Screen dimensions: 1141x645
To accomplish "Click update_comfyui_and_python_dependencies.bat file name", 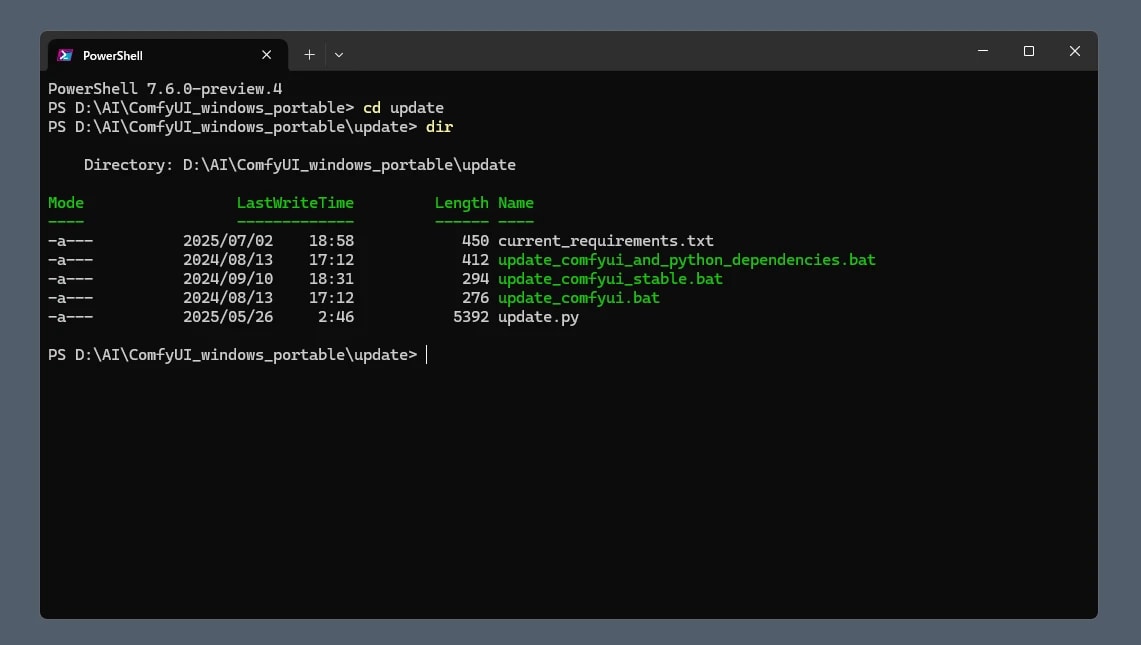I will click(x=686, y=260).
